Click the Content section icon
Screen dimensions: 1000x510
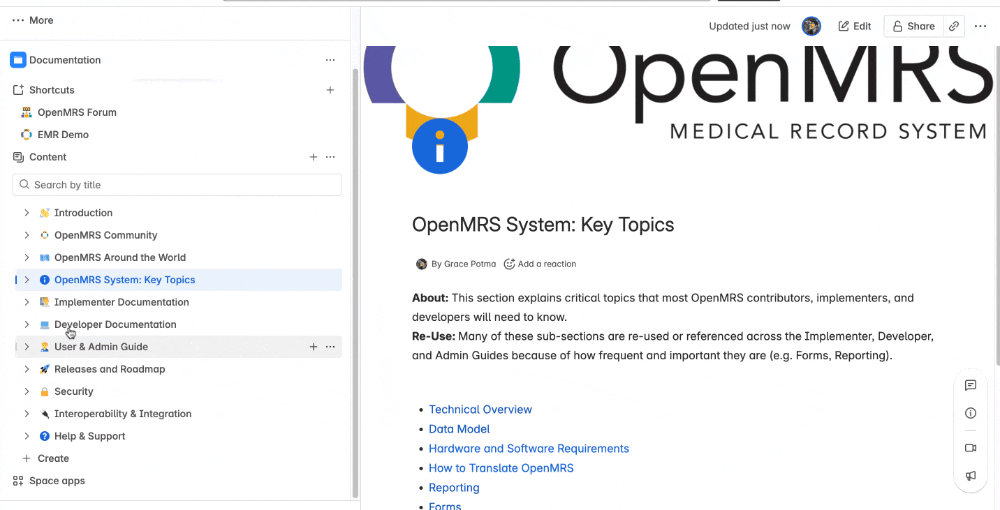pyautogui.click(x=18, y=157)
